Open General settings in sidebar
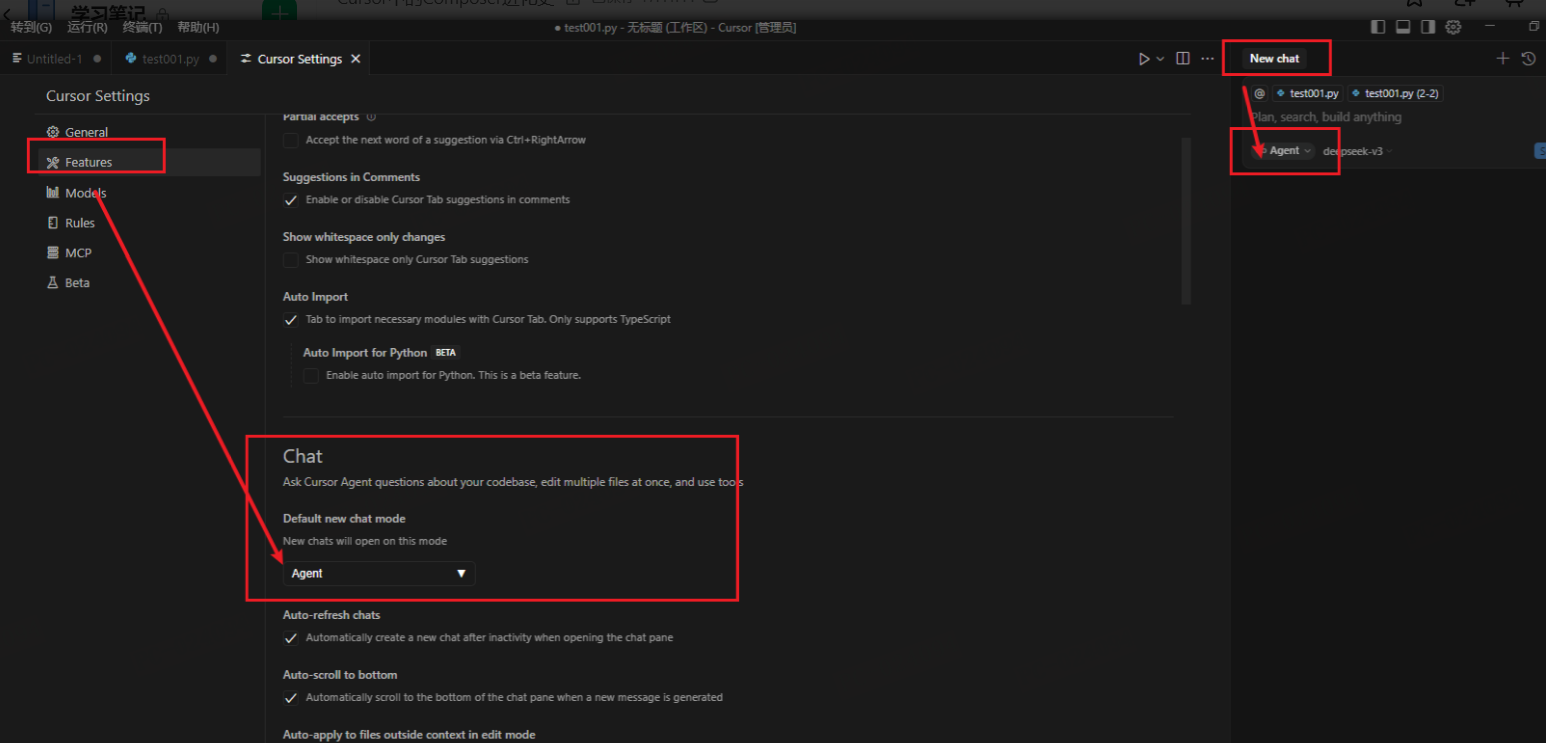This screenshot has height=743, width=1546. click(150, 132)
